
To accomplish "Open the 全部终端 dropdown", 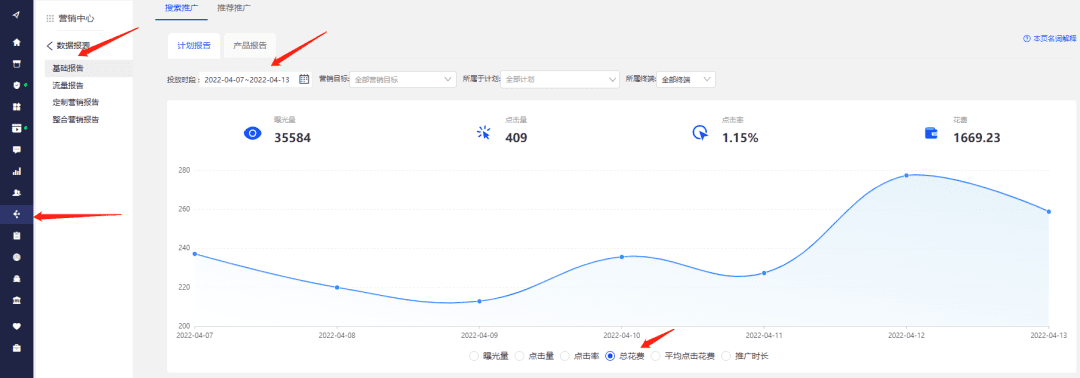I will pos(686,79).
